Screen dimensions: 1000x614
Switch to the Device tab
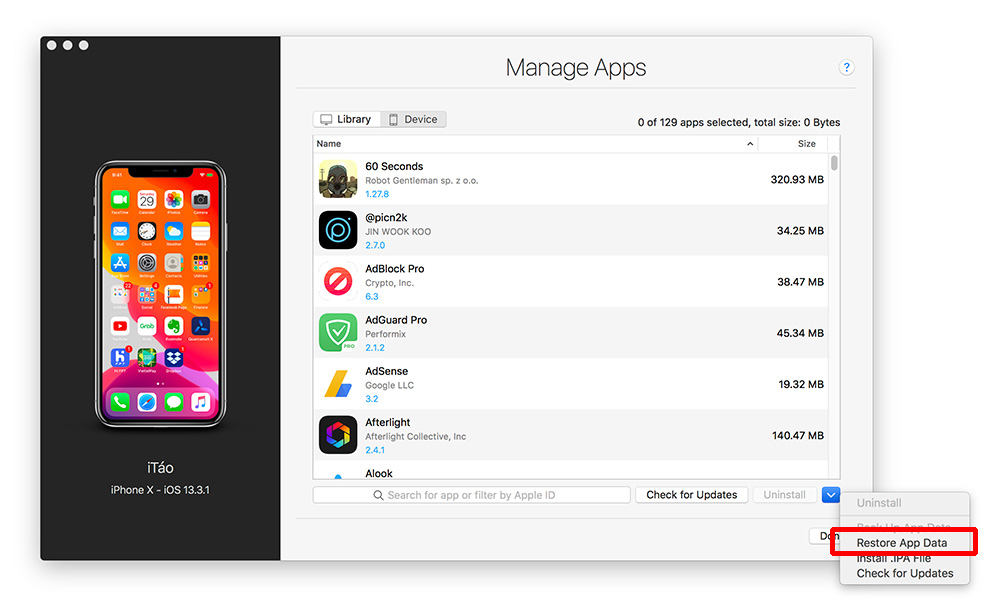[x=413, y=119]
